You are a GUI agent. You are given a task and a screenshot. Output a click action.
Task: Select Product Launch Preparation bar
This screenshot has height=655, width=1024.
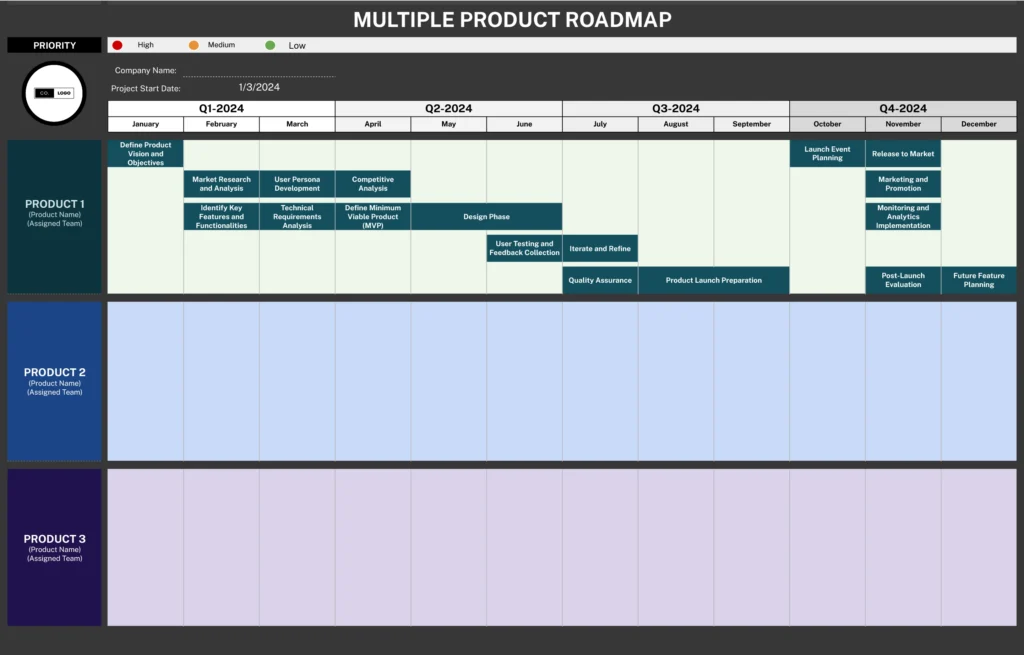[714, 280]
